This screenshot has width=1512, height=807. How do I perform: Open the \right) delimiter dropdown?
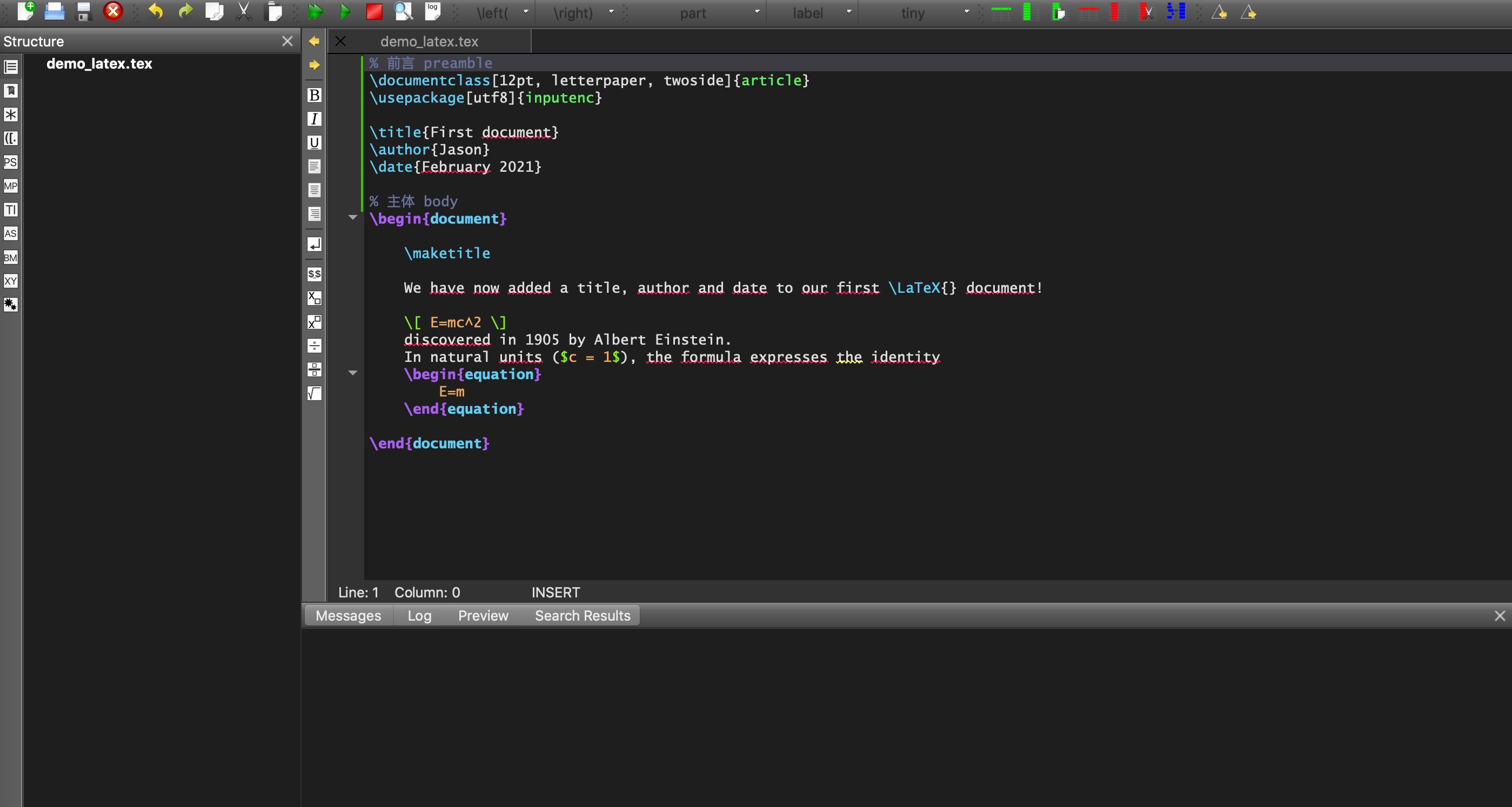click(582, 12)
